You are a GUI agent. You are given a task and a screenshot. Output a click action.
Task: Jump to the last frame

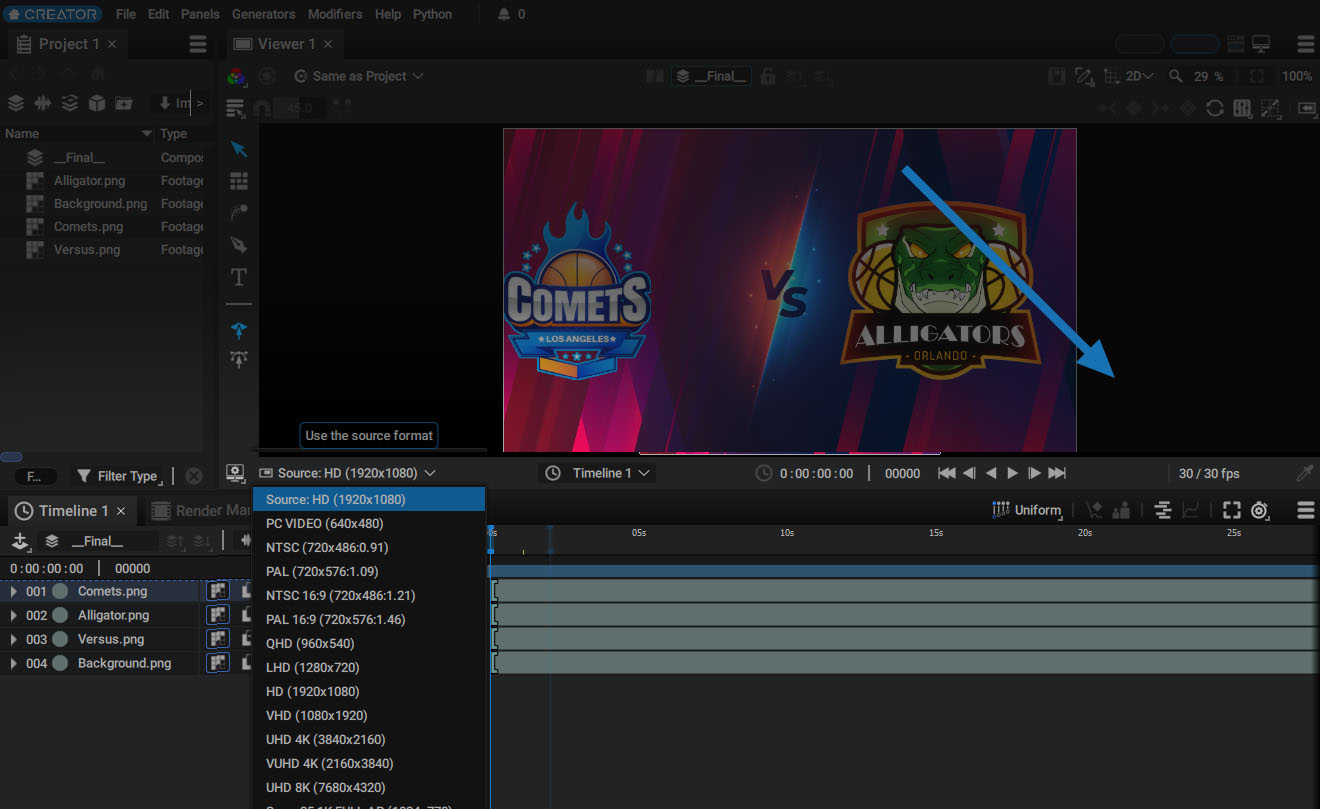(1057, 473)
